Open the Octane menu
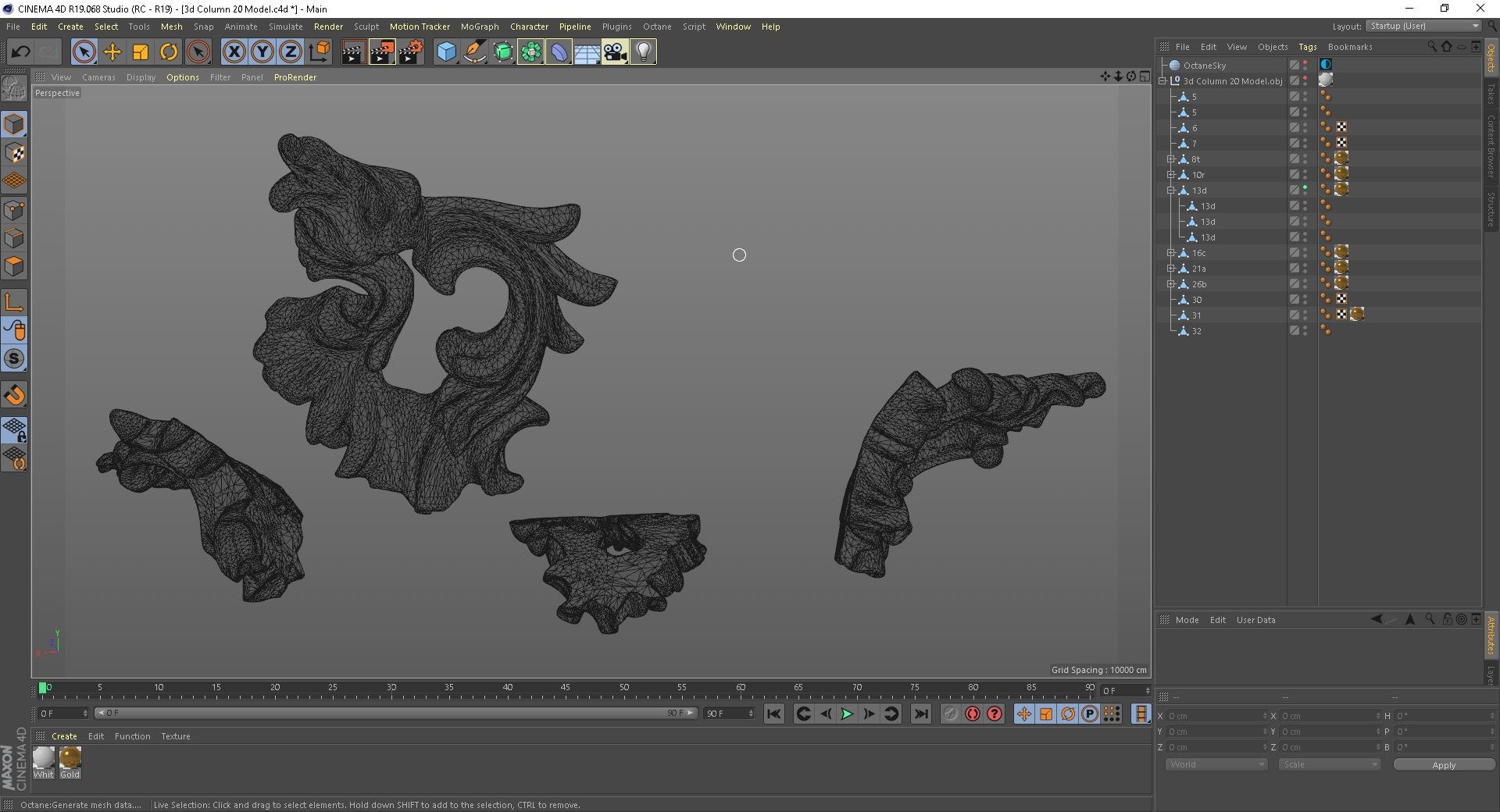This screenshot has width=1500, height=812. (657, 27)
